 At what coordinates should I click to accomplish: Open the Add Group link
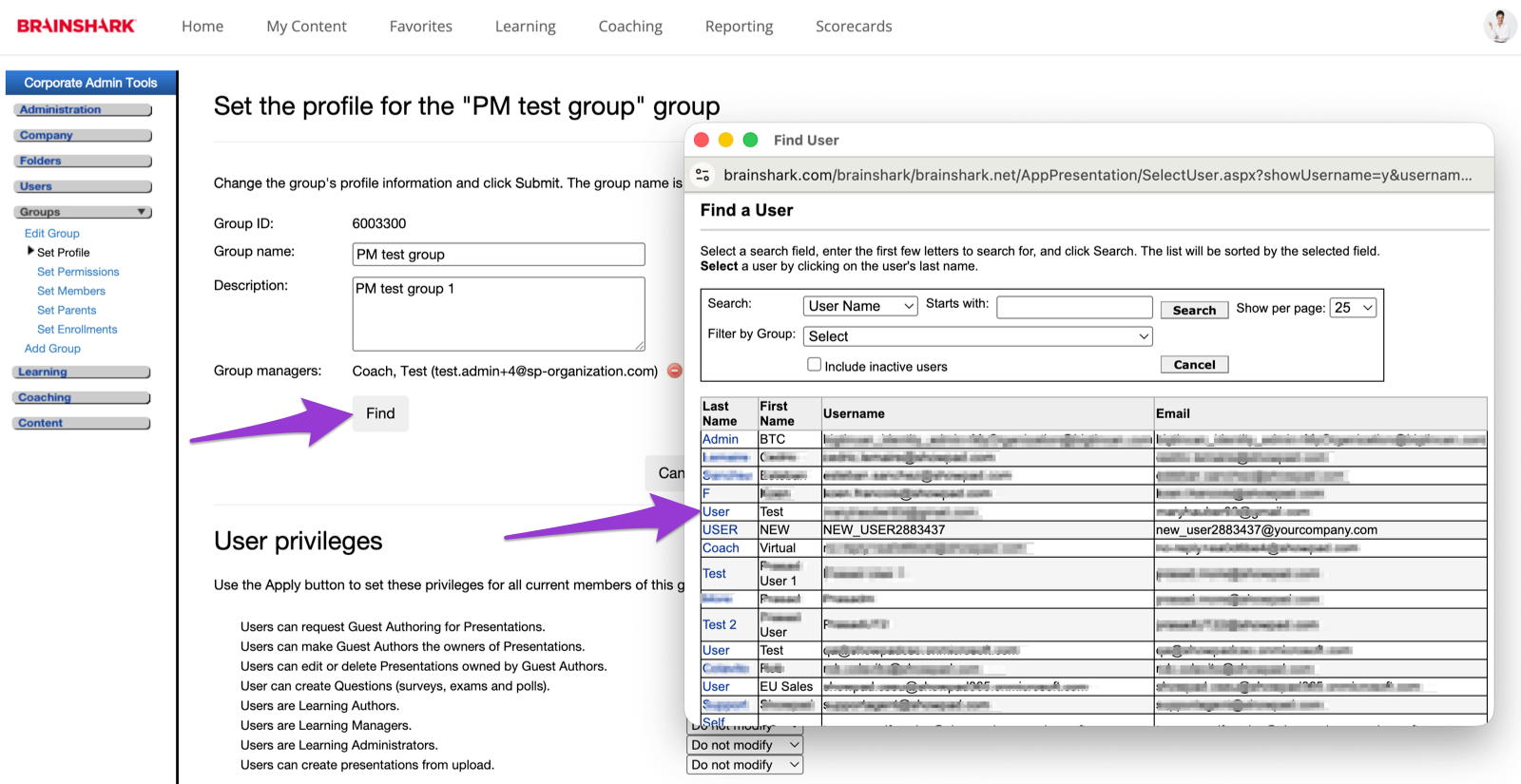[52, 349]
